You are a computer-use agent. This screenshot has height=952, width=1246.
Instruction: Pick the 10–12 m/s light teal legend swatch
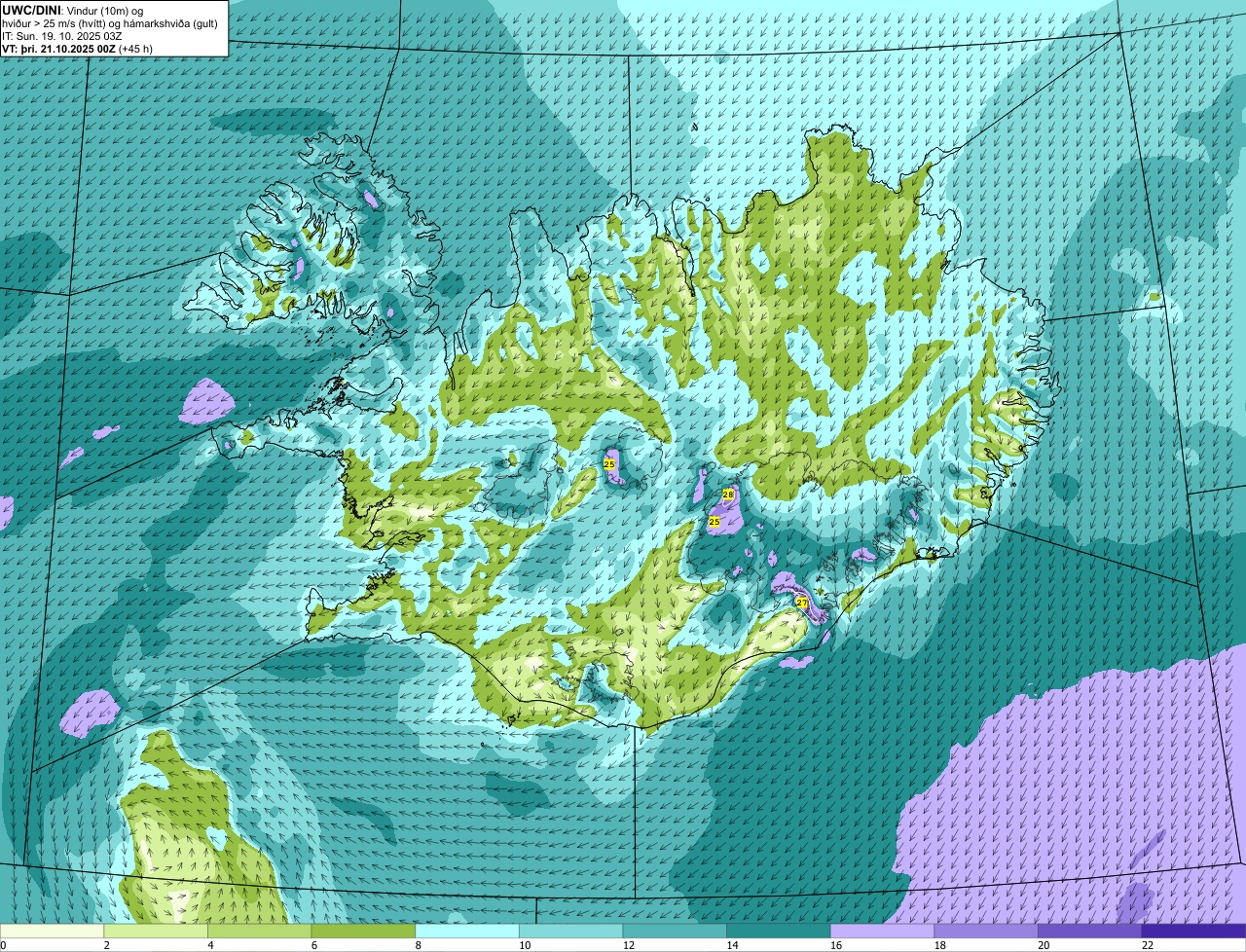570,931
